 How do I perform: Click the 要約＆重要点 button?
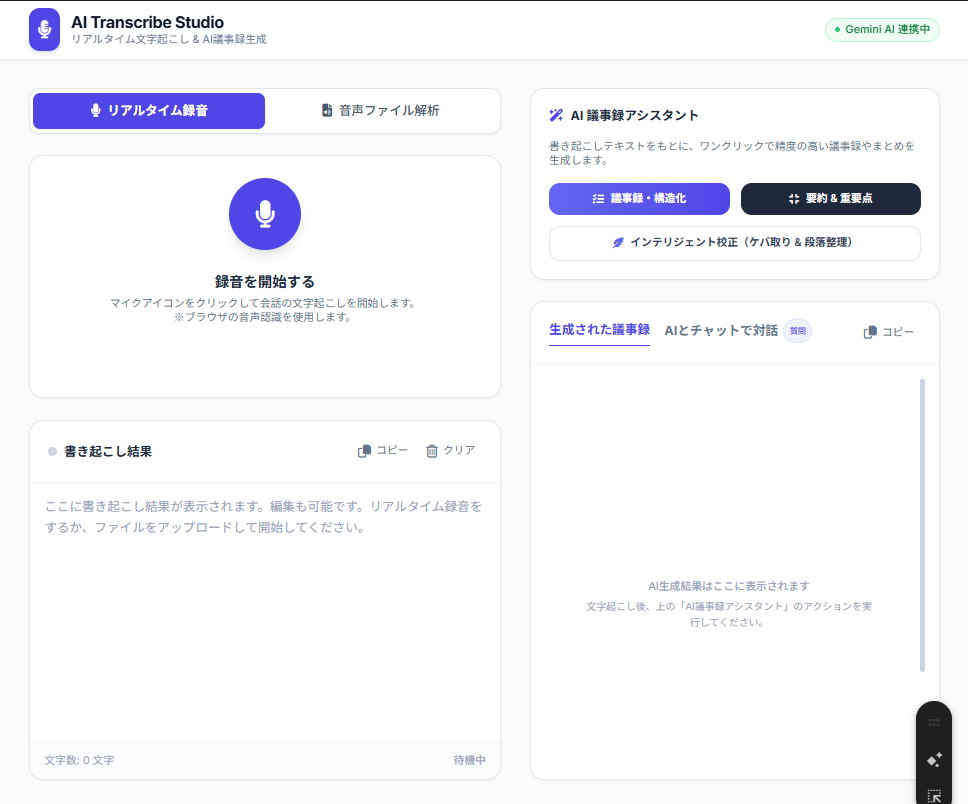831,199
